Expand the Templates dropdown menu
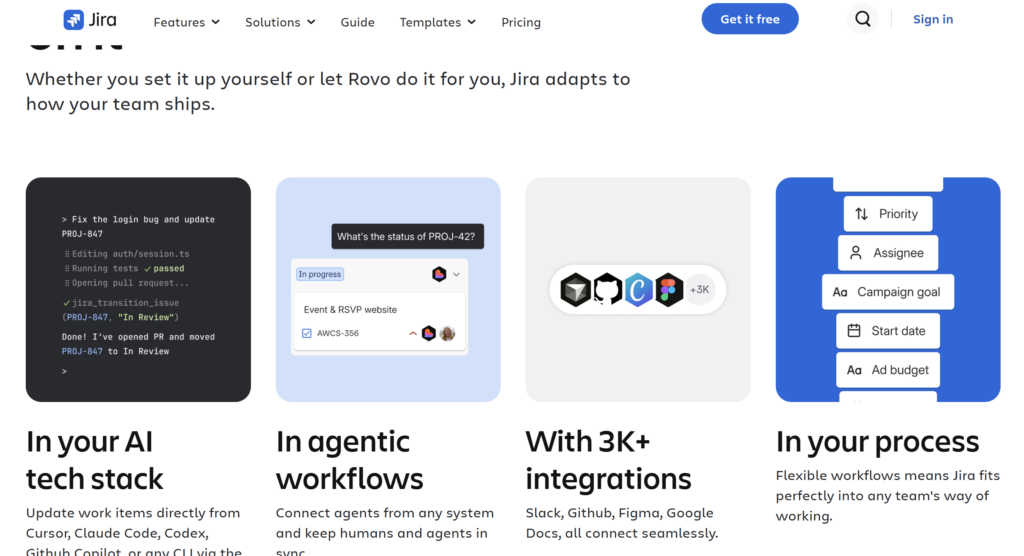1024x556 pixels. point(438,22)
